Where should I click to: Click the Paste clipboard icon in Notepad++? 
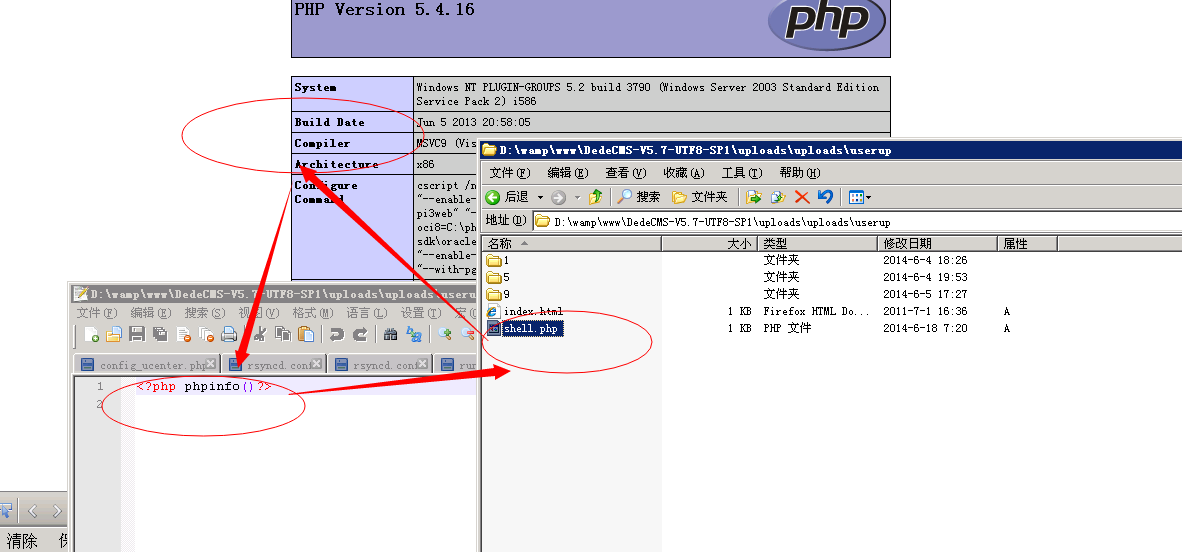[305, 335]
